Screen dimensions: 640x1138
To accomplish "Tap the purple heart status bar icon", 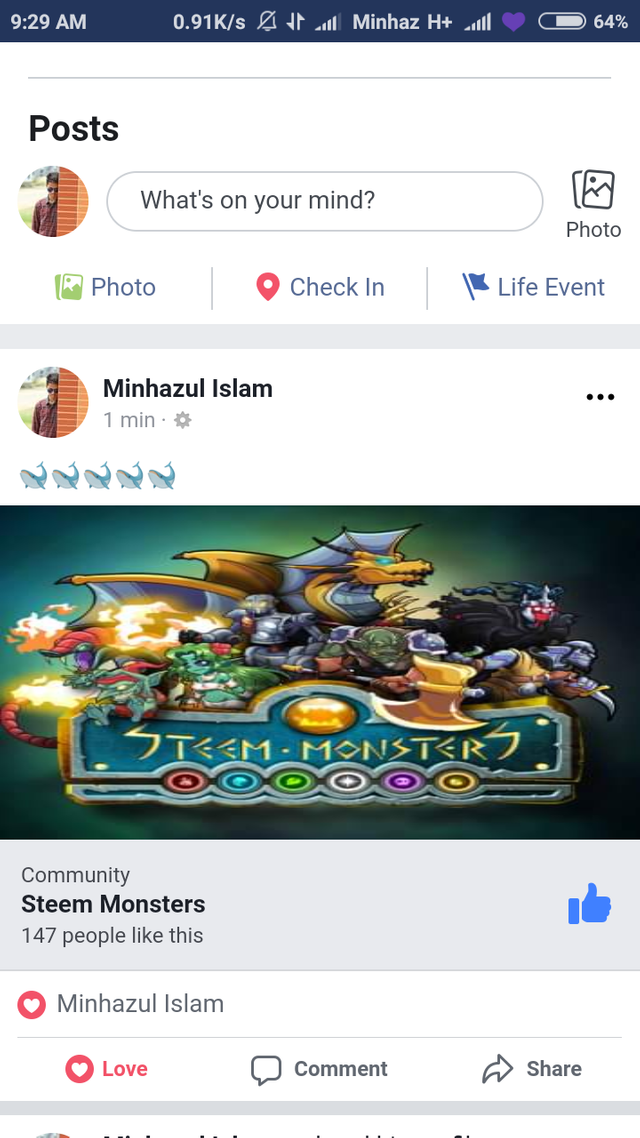I will 513,22.
